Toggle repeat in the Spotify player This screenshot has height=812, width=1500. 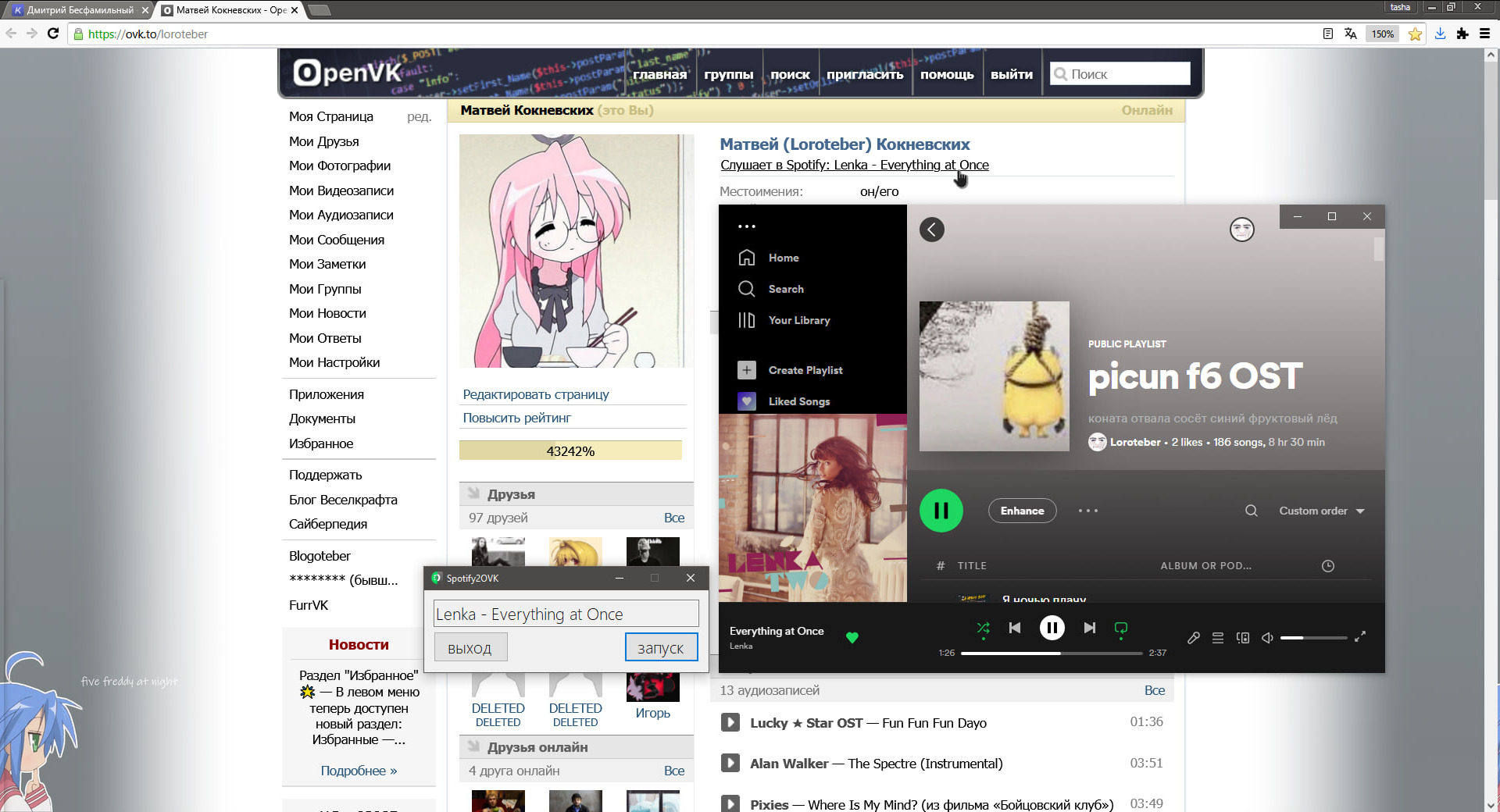pos(1121,628)
